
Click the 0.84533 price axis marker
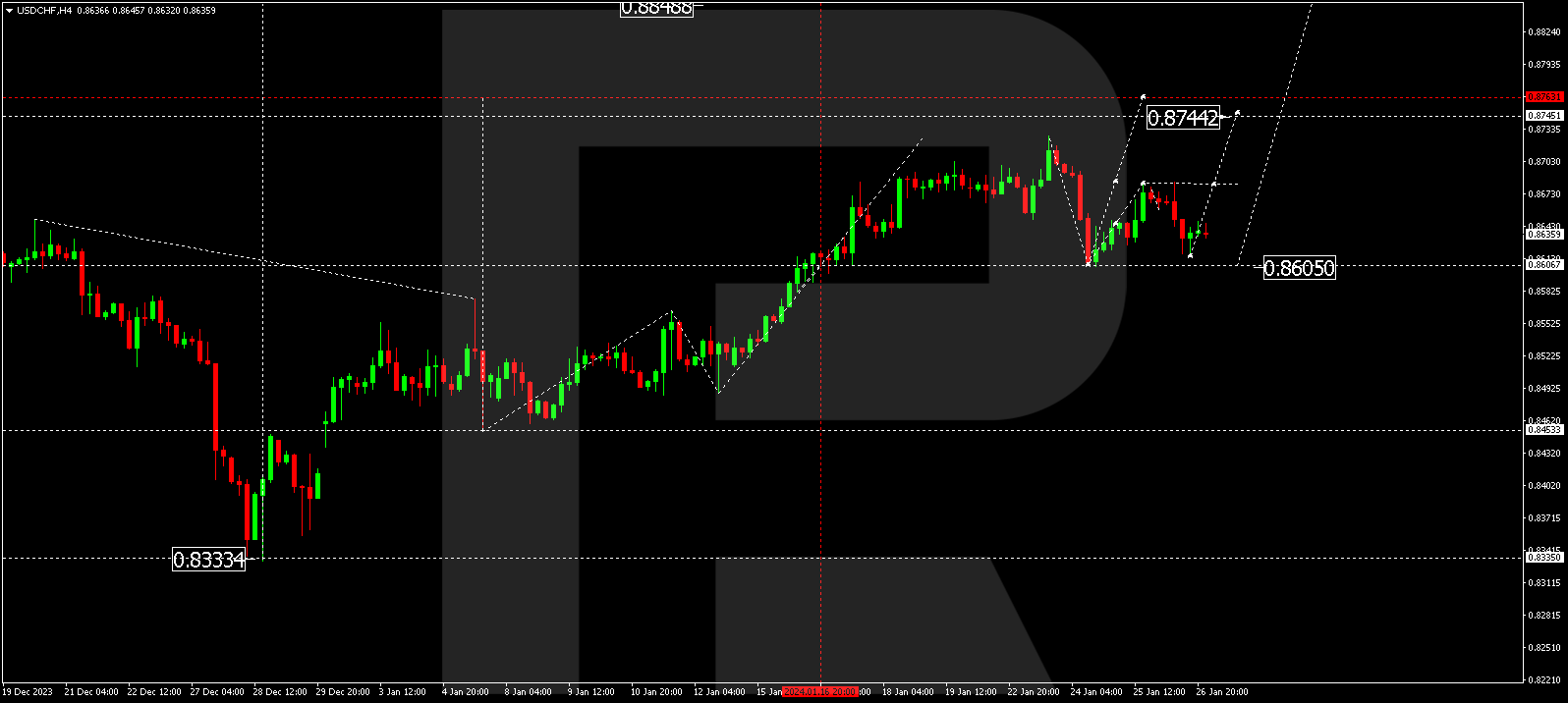click(1543, 429)
